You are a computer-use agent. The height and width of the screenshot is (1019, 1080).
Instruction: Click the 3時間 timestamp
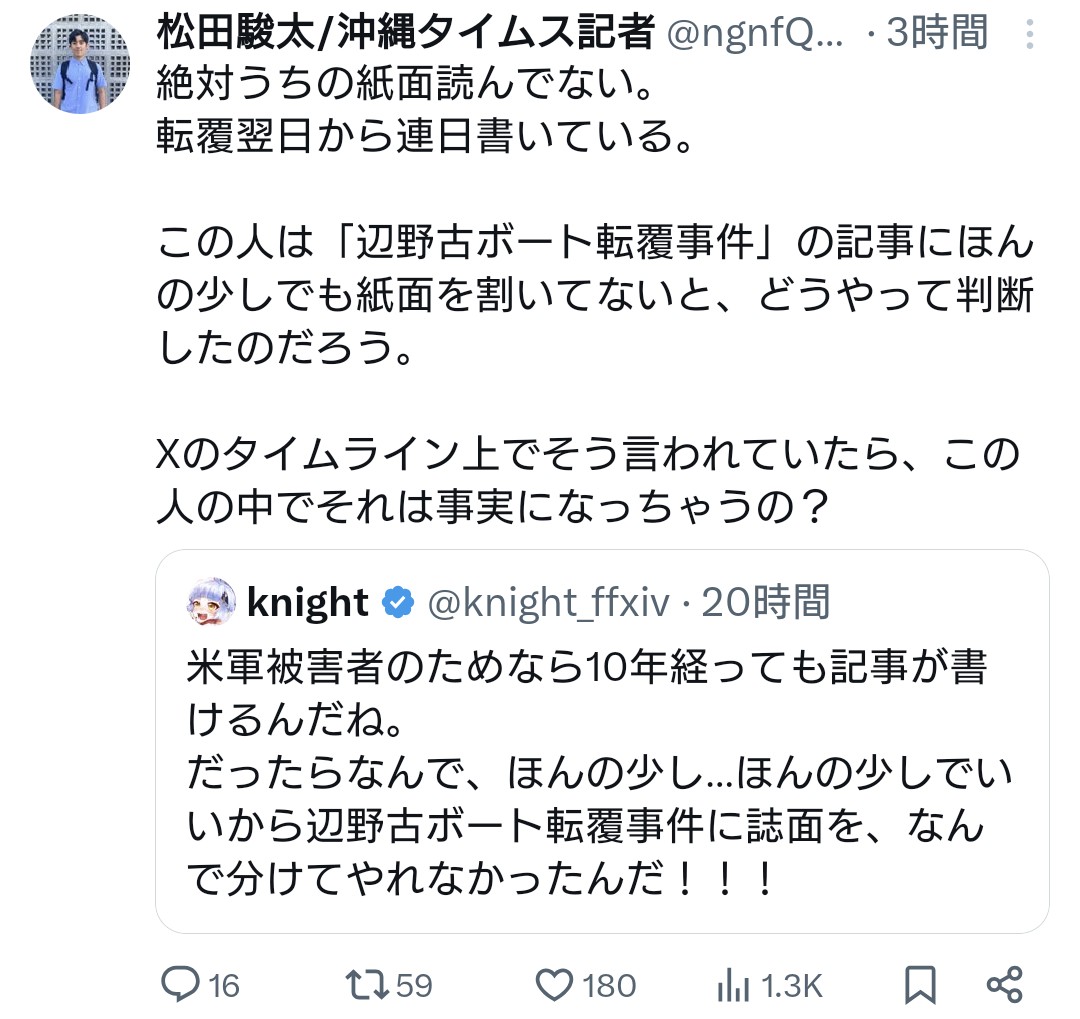934,33
